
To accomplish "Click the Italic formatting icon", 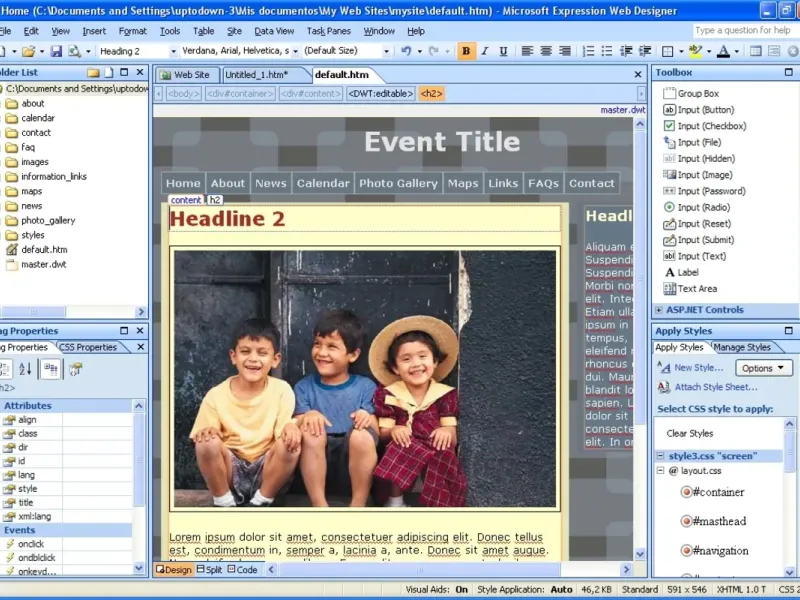I will (x=486, y=51).
